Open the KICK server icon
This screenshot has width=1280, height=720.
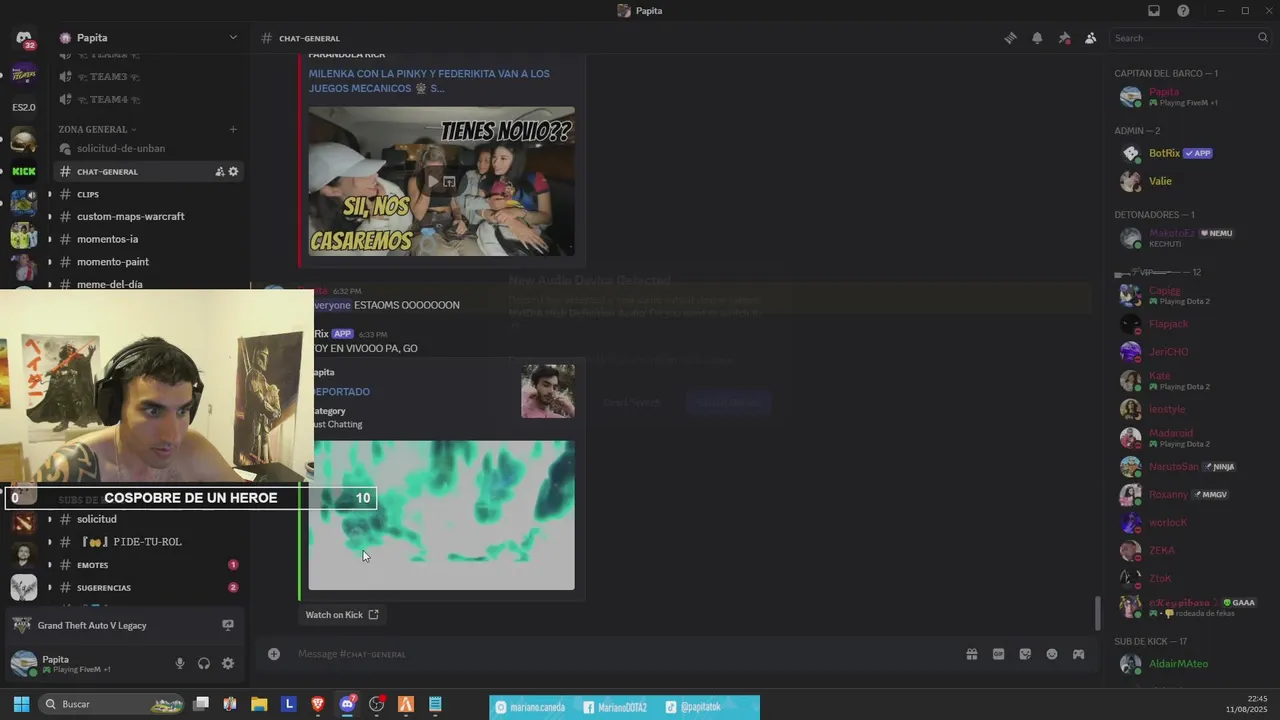point(24,172)
